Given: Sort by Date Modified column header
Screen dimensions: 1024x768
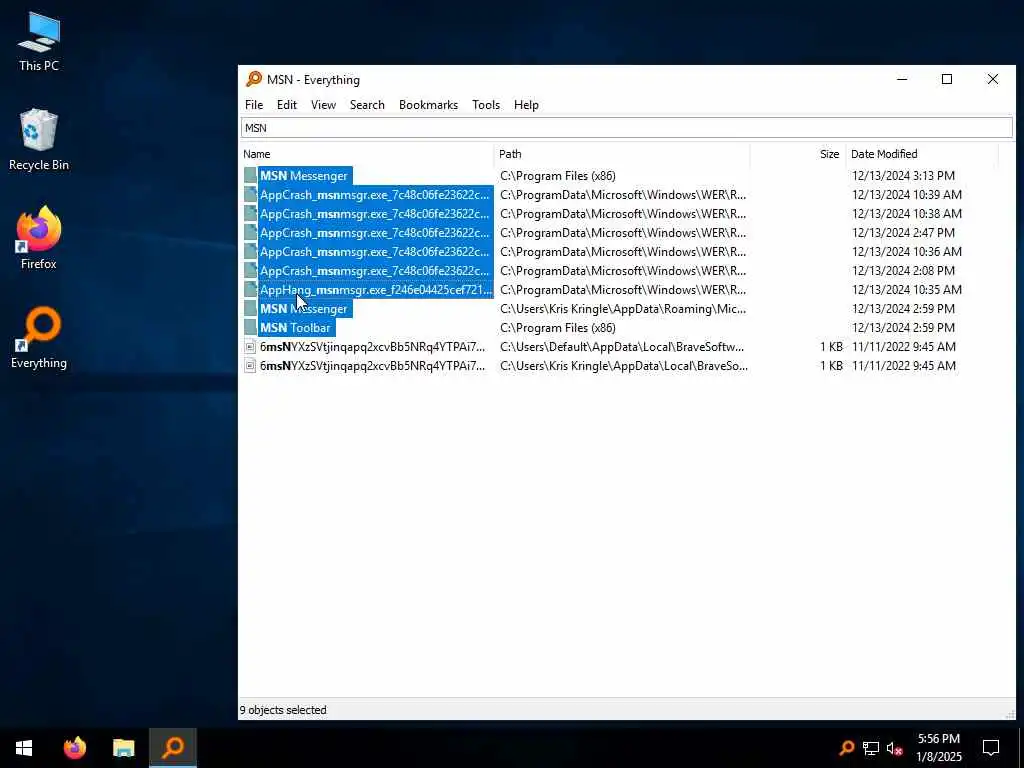Looking at the screenshot, I should [922, 154].
